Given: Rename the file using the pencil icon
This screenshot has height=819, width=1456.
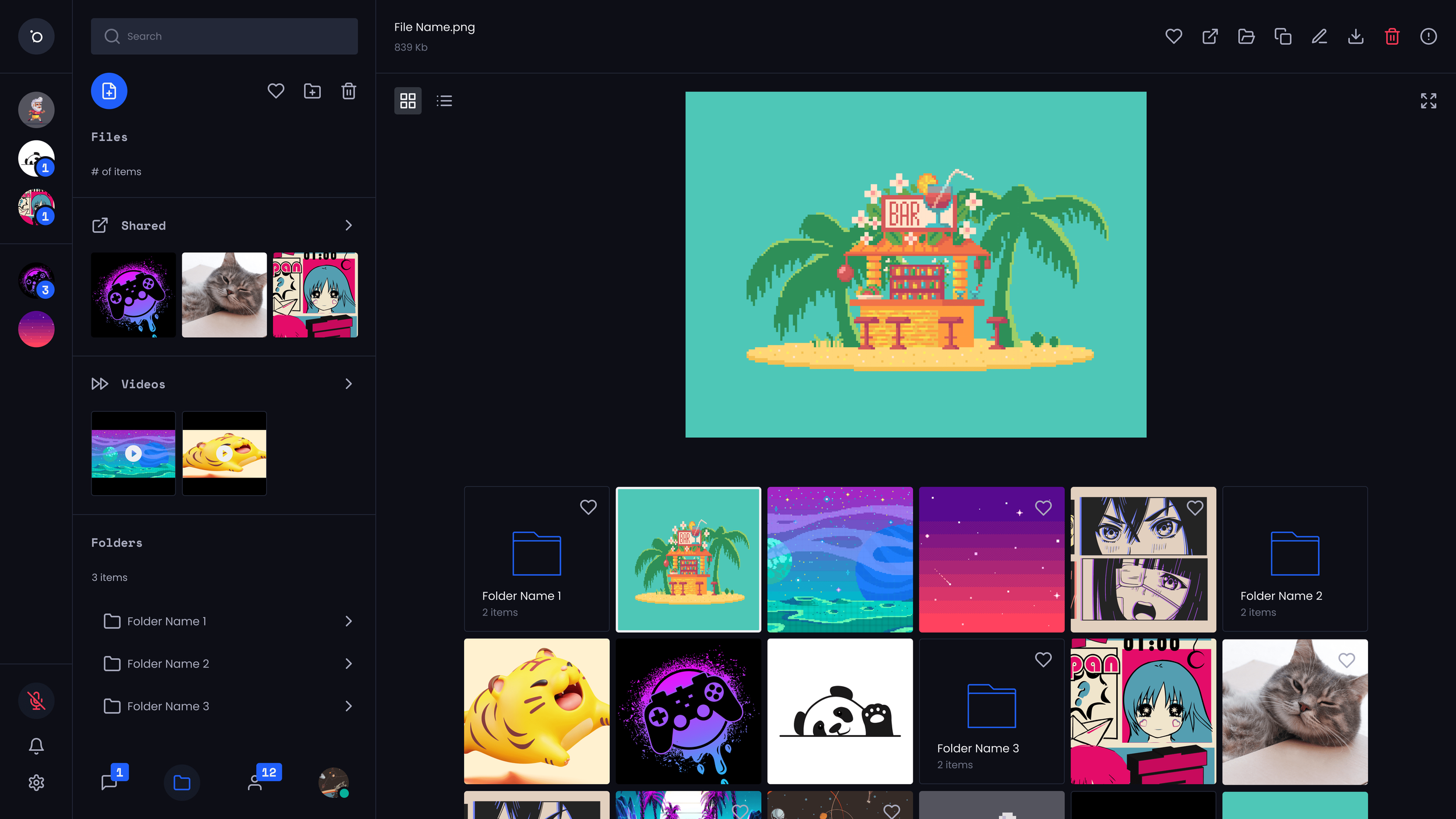Looking at the screenshot, I should (1319, 36).
